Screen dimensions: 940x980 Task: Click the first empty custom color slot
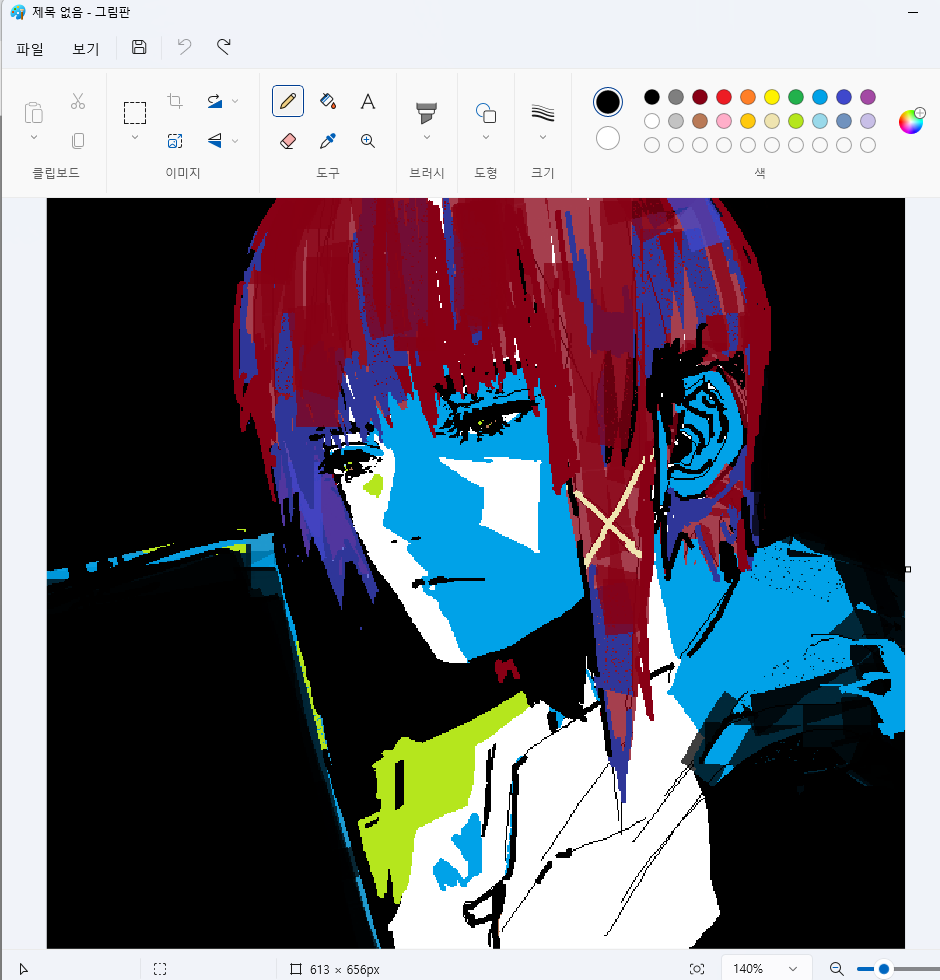click(x=651, y=145)
